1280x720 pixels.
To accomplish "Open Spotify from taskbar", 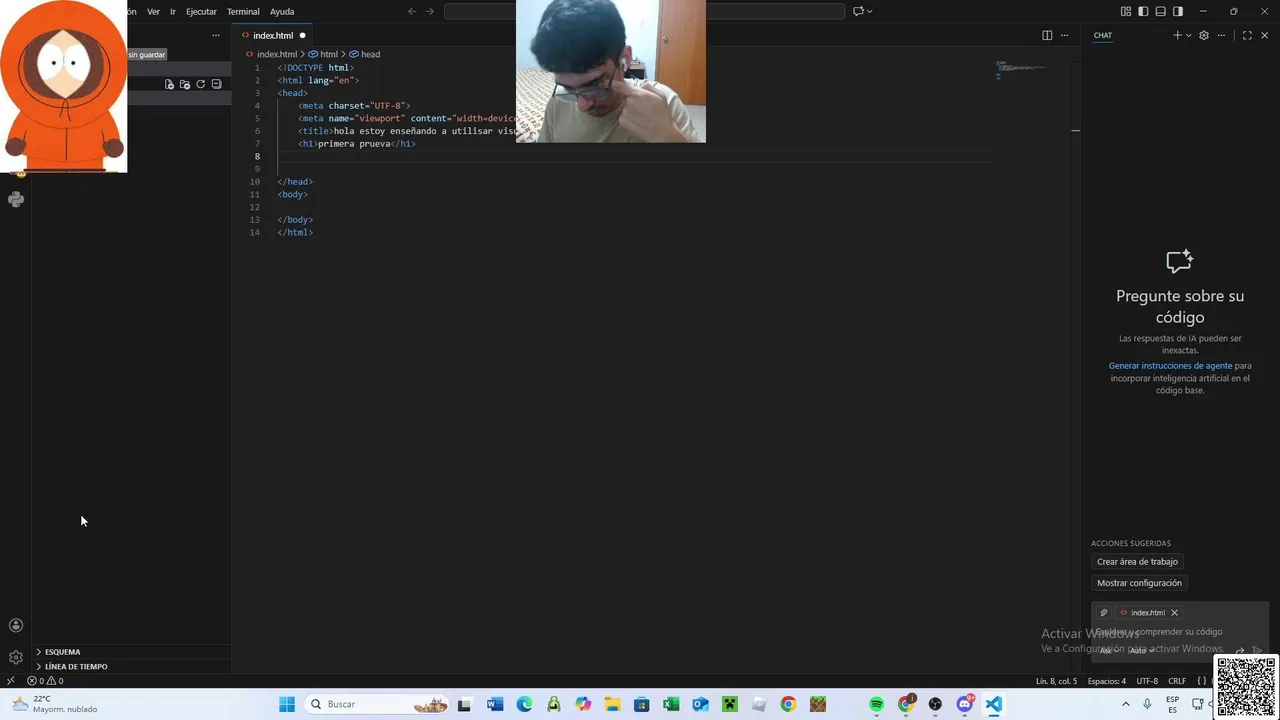I will [876, 704].
